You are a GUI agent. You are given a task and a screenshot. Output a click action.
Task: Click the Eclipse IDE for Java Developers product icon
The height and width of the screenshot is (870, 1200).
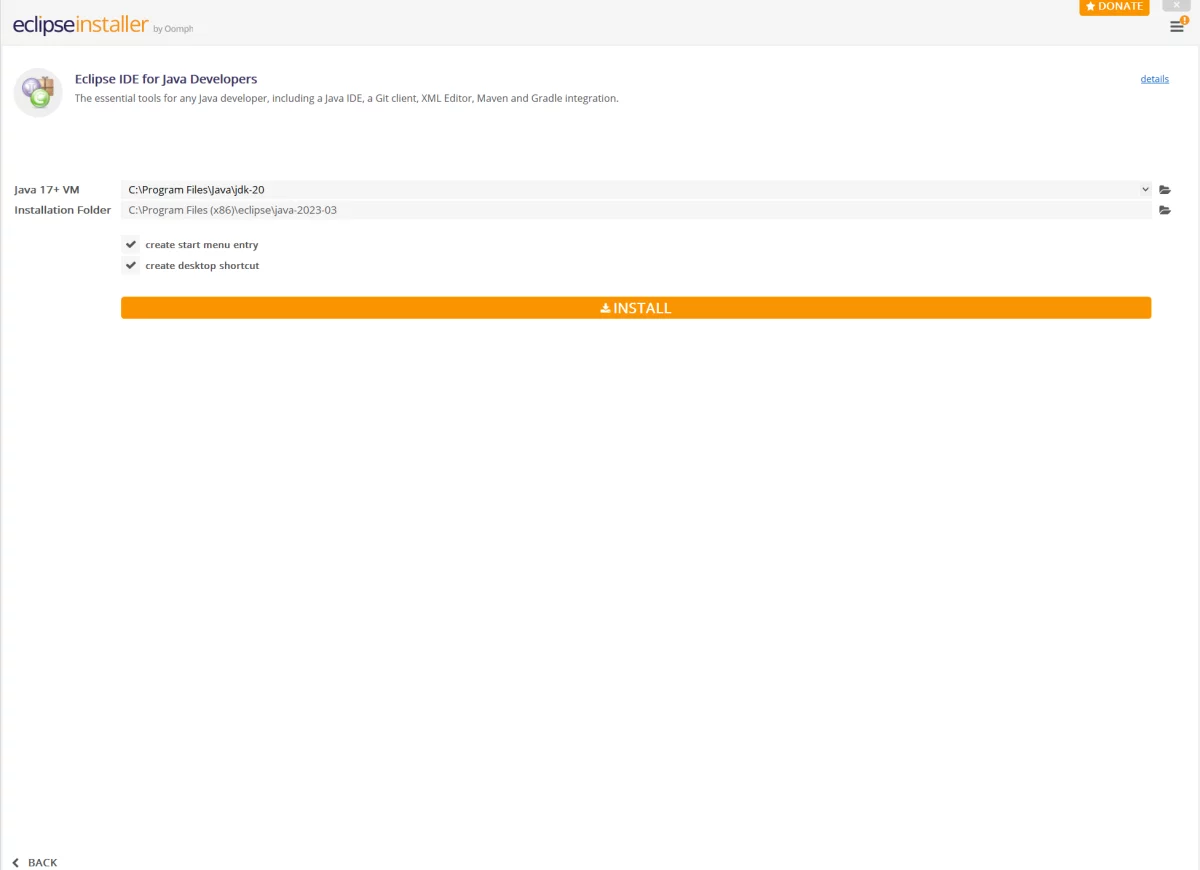(38, 92)
